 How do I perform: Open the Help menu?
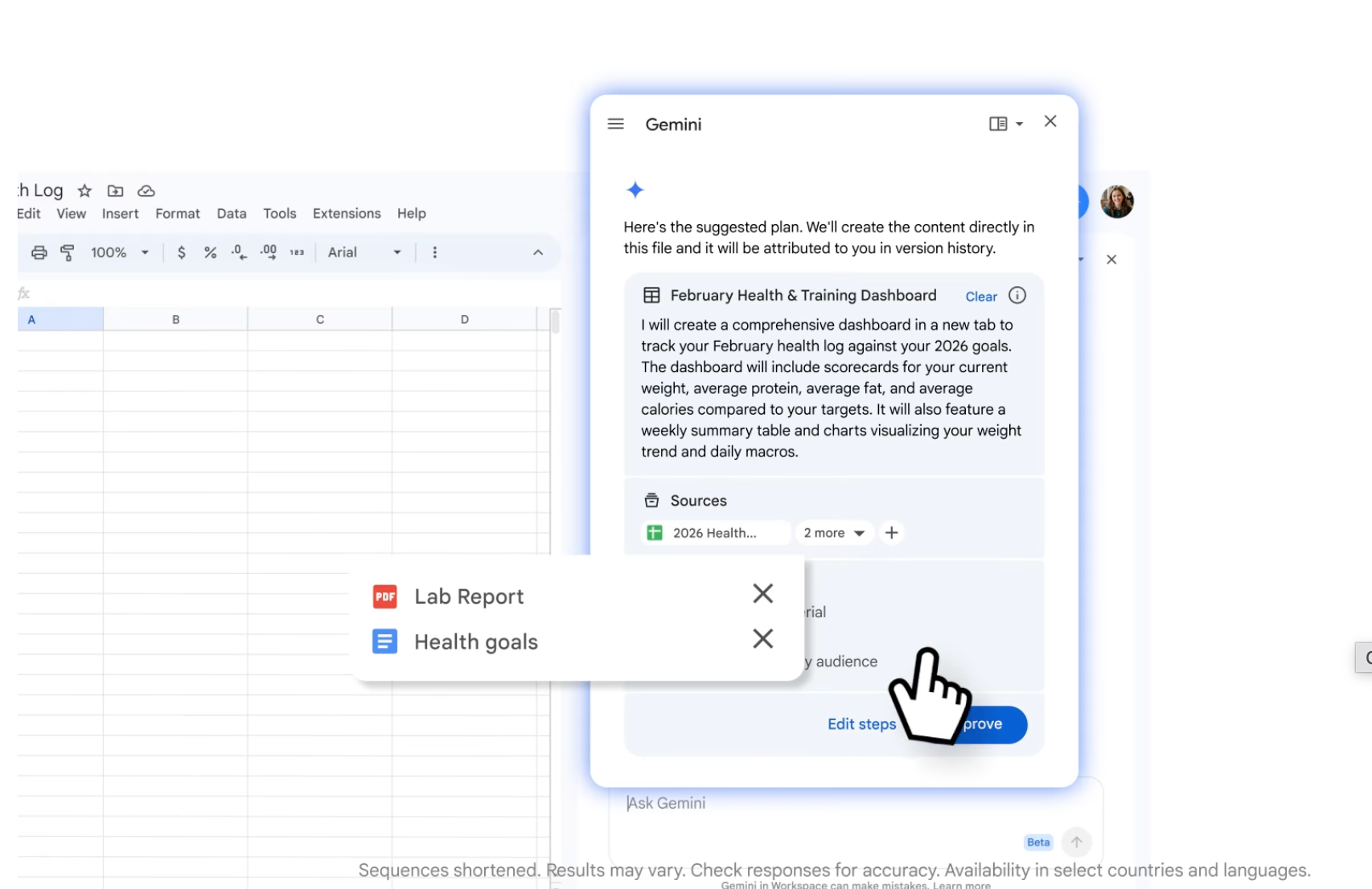click(411, 213)
